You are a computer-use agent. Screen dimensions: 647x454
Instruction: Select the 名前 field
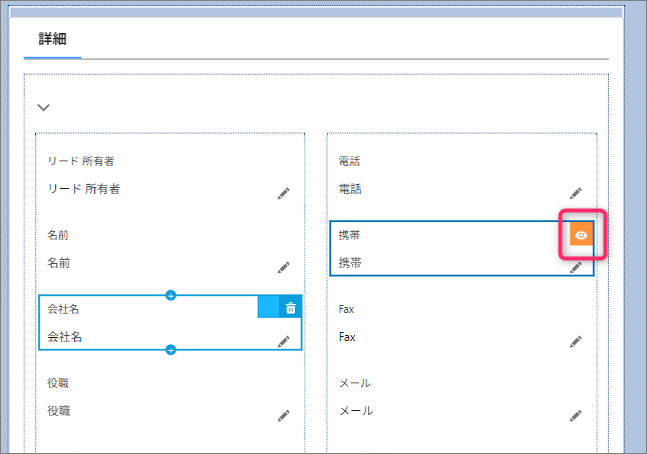tap(150, 250)
